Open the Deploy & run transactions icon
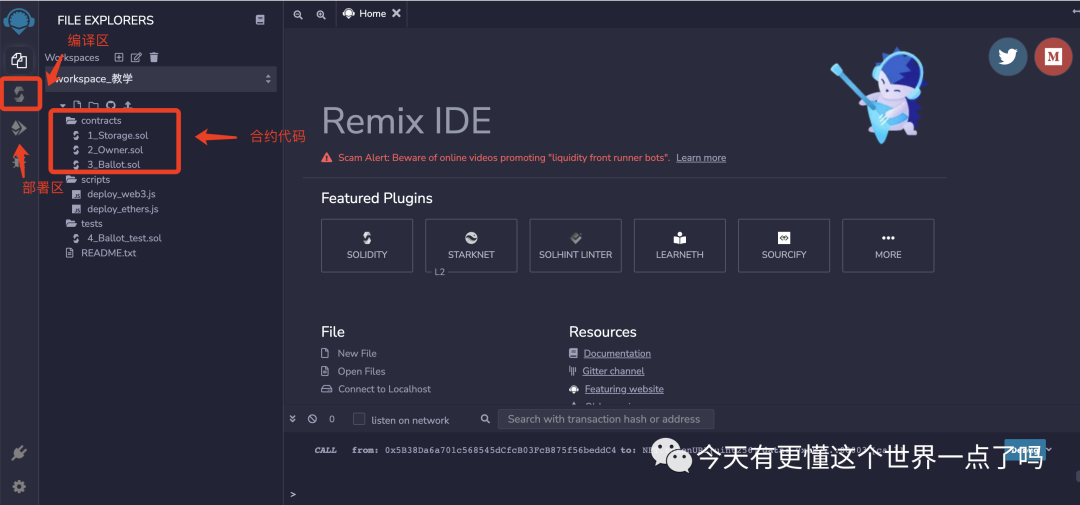The image size is (1080, 505). point(19,128)
